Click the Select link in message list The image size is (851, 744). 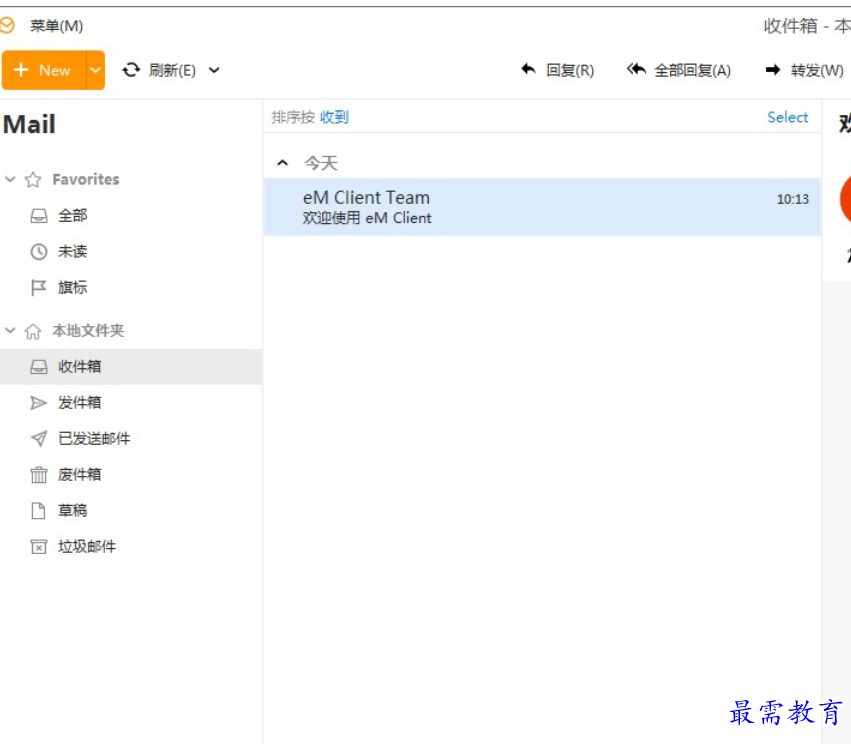coord(788,117)
